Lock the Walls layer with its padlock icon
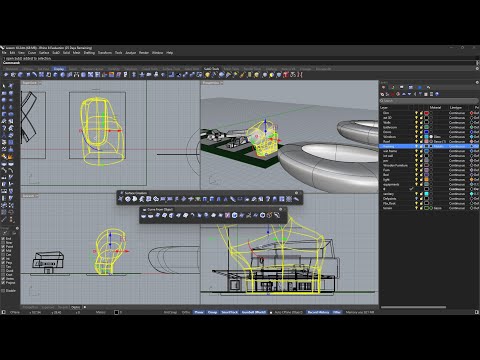This screenshot has width=480, height=360. click(421, 122)
